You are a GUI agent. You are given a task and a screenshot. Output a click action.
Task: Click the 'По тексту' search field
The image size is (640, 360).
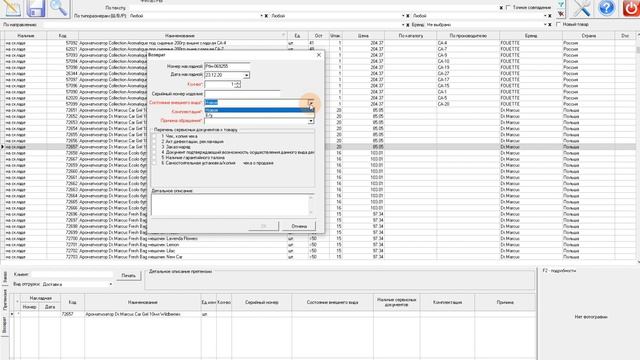tap(313, 8)
